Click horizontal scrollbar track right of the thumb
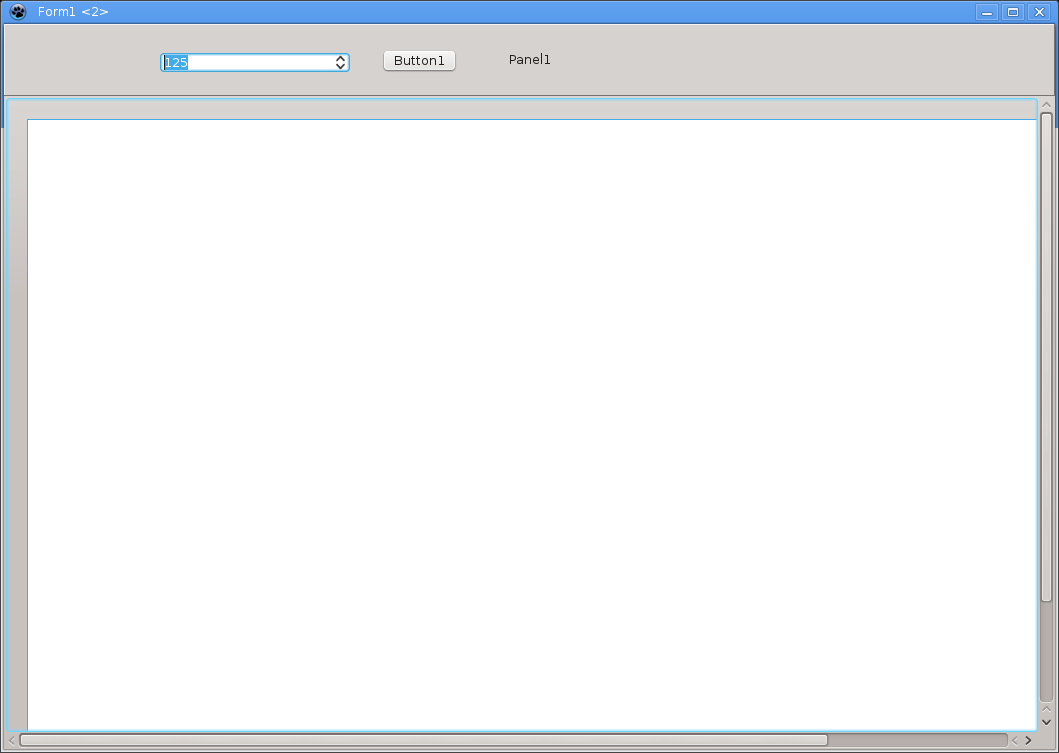1059x753 pixels. pyautogui.click(x=915, y=740)
